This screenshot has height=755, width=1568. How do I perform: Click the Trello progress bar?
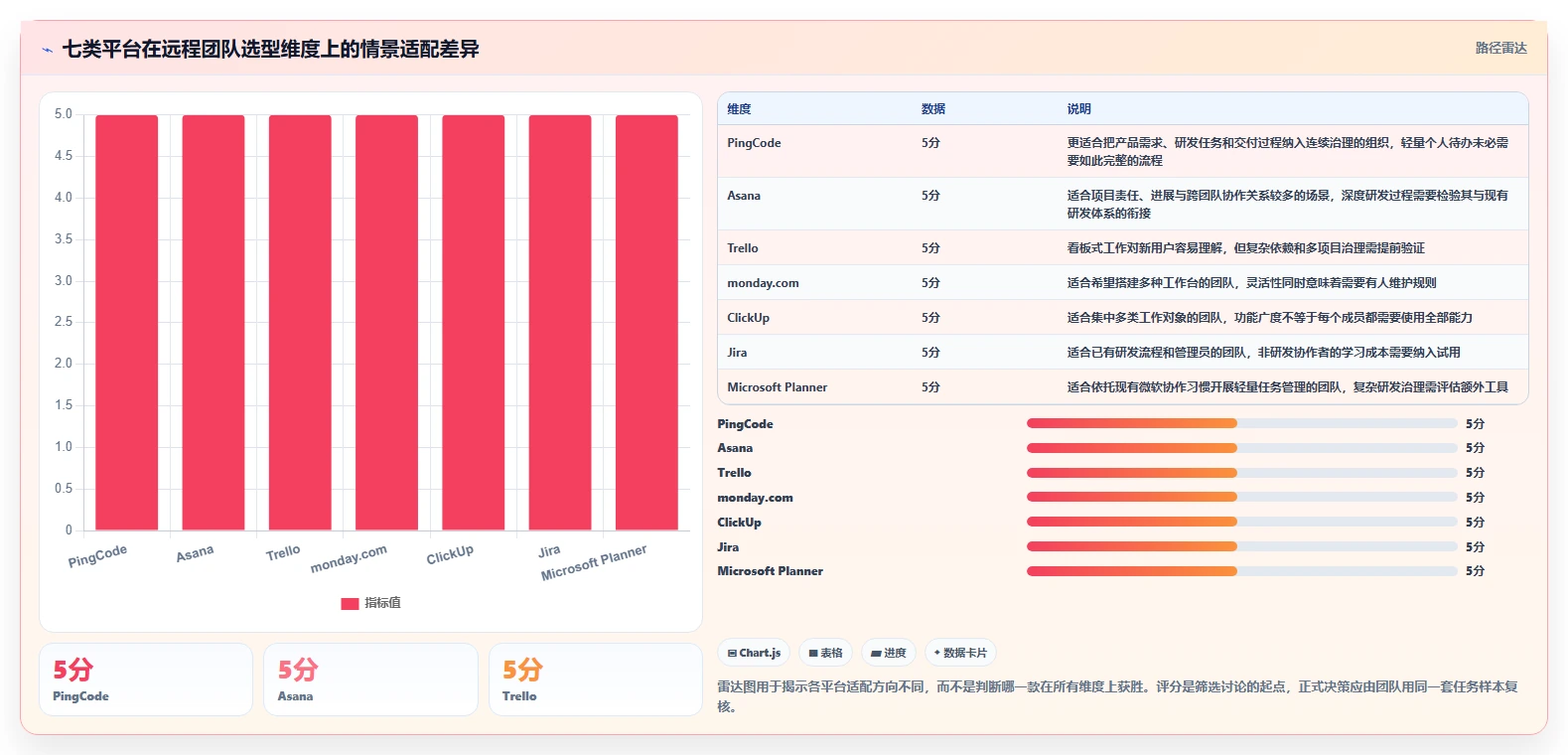pos(1241,473)
